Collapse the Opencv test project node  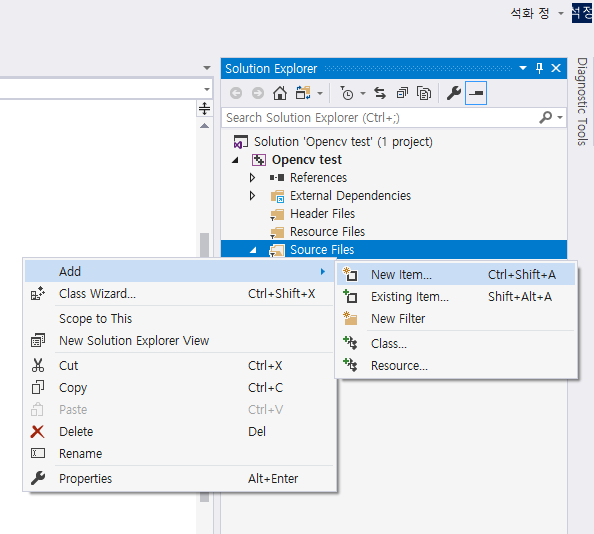[x=235, y=160]
